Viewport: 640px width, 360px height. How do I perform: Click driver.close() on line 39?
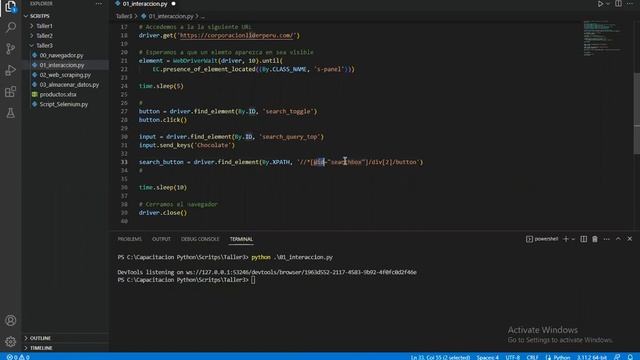(x=162, y=213)
